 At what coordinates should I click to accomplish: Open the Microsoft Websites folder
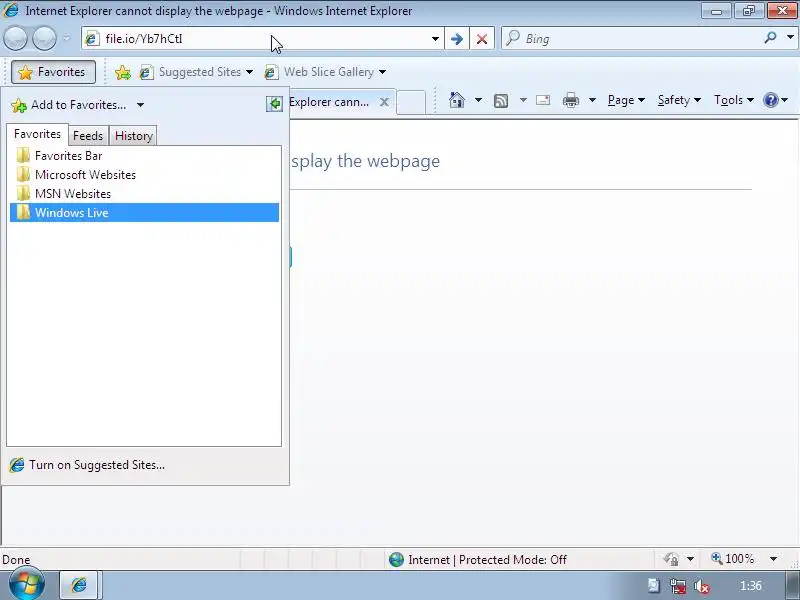click(x=144, y=174)
